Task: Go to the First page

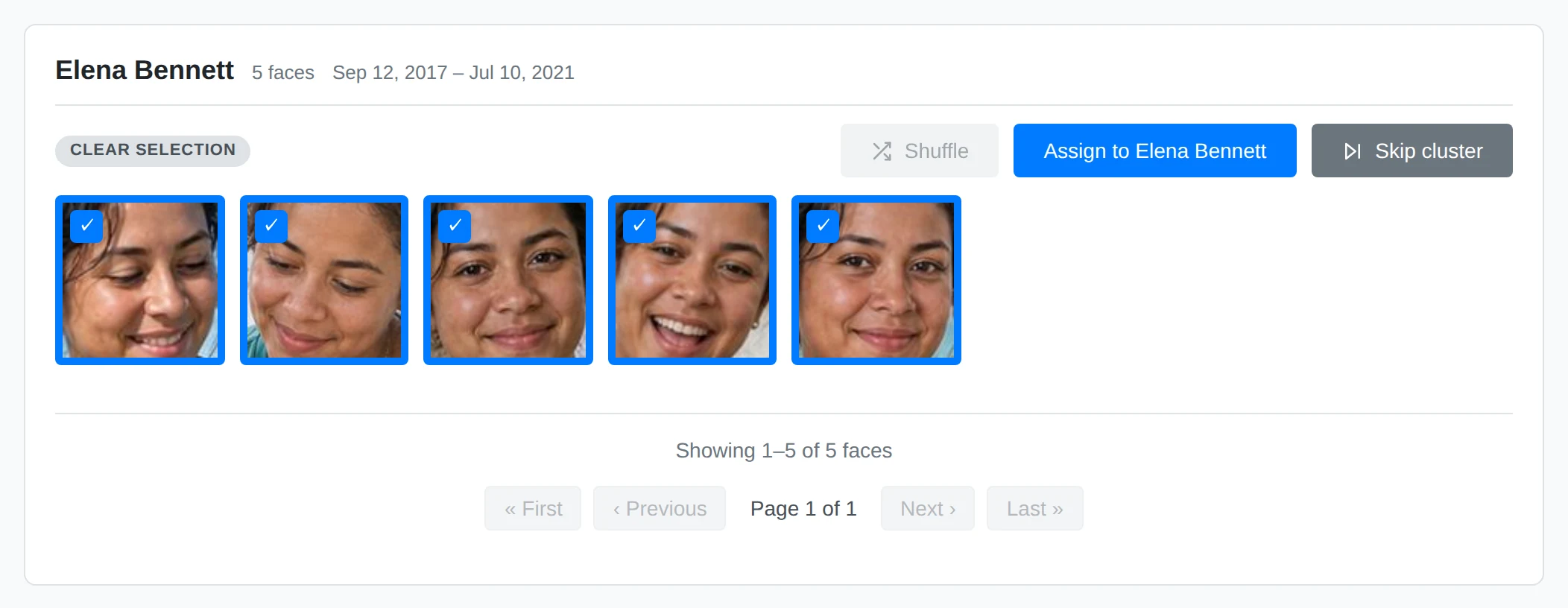Action: tap(533, 508)
